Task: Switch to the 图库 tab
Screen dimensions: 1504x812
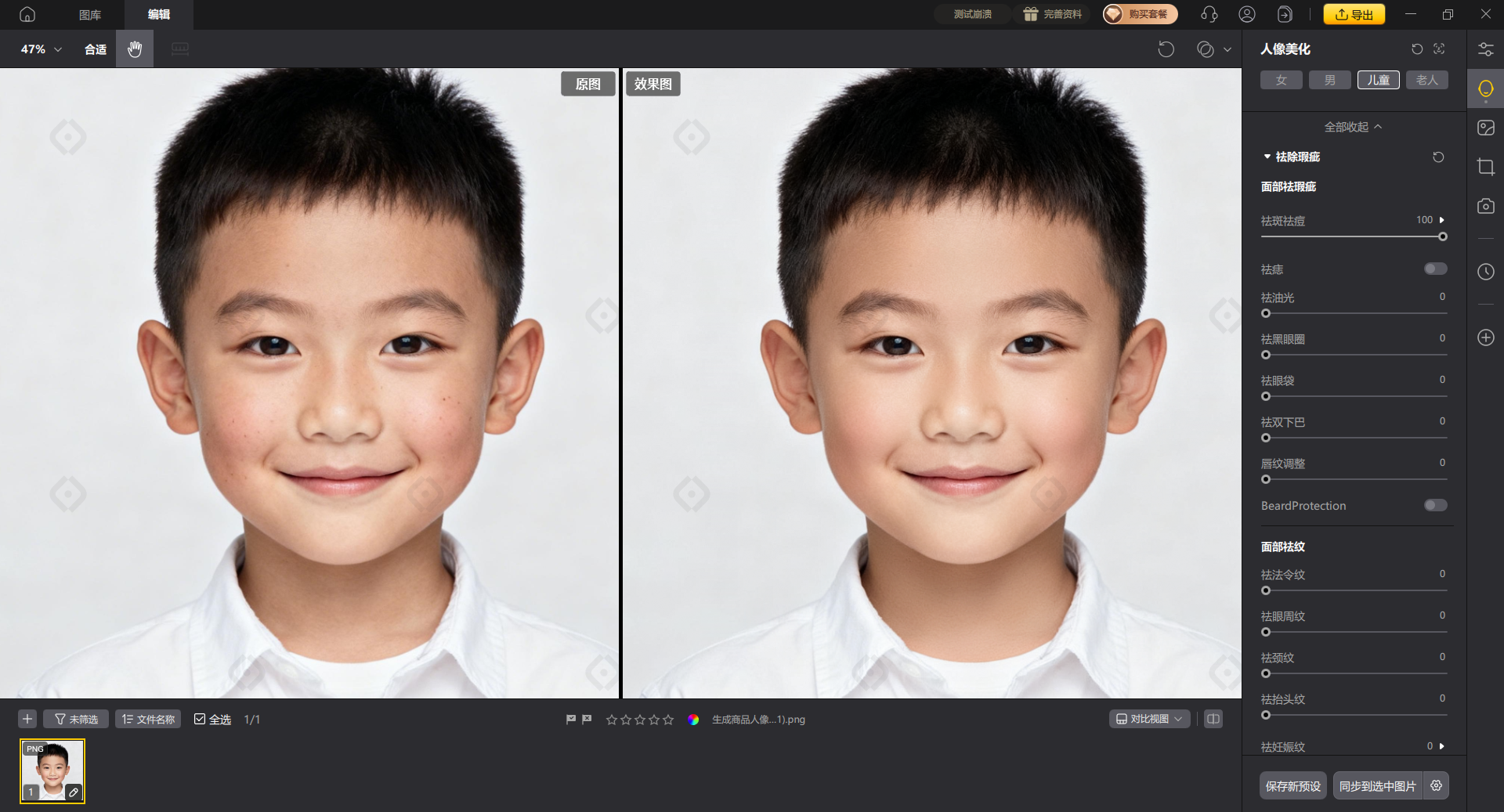Action: click(x=90, y=14)
